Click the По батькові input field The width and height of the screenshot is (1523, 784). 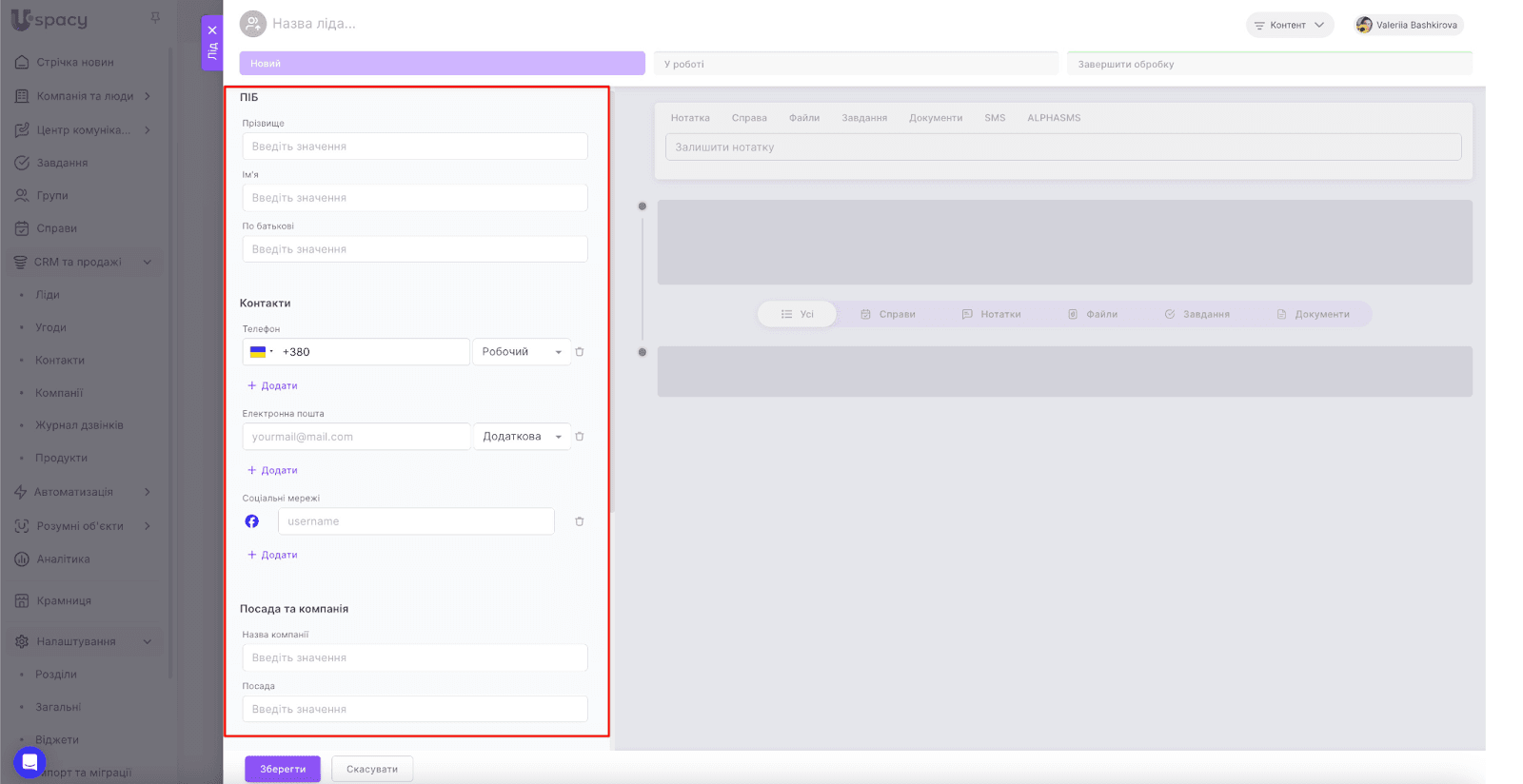[415, 249]
